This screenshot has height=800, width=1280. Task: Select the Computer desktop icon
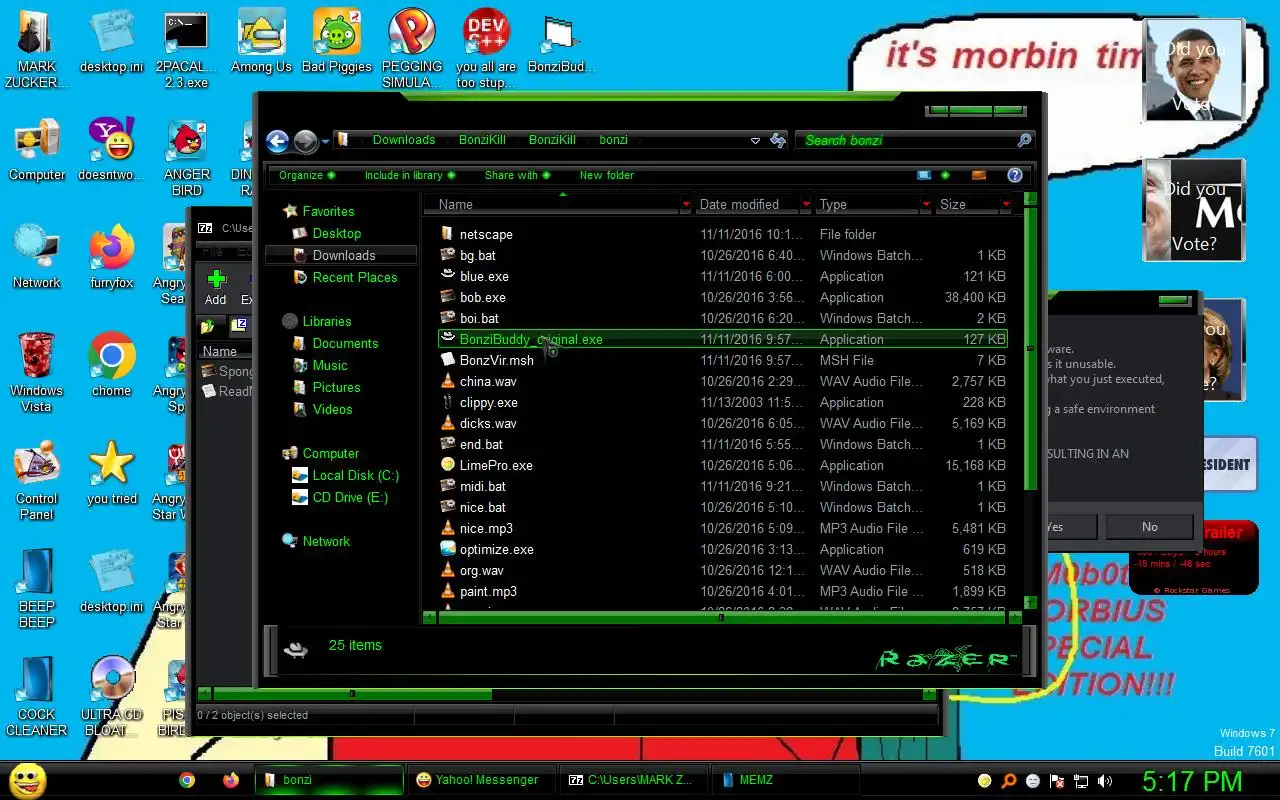pyautogui.click(x=37, y=150)
